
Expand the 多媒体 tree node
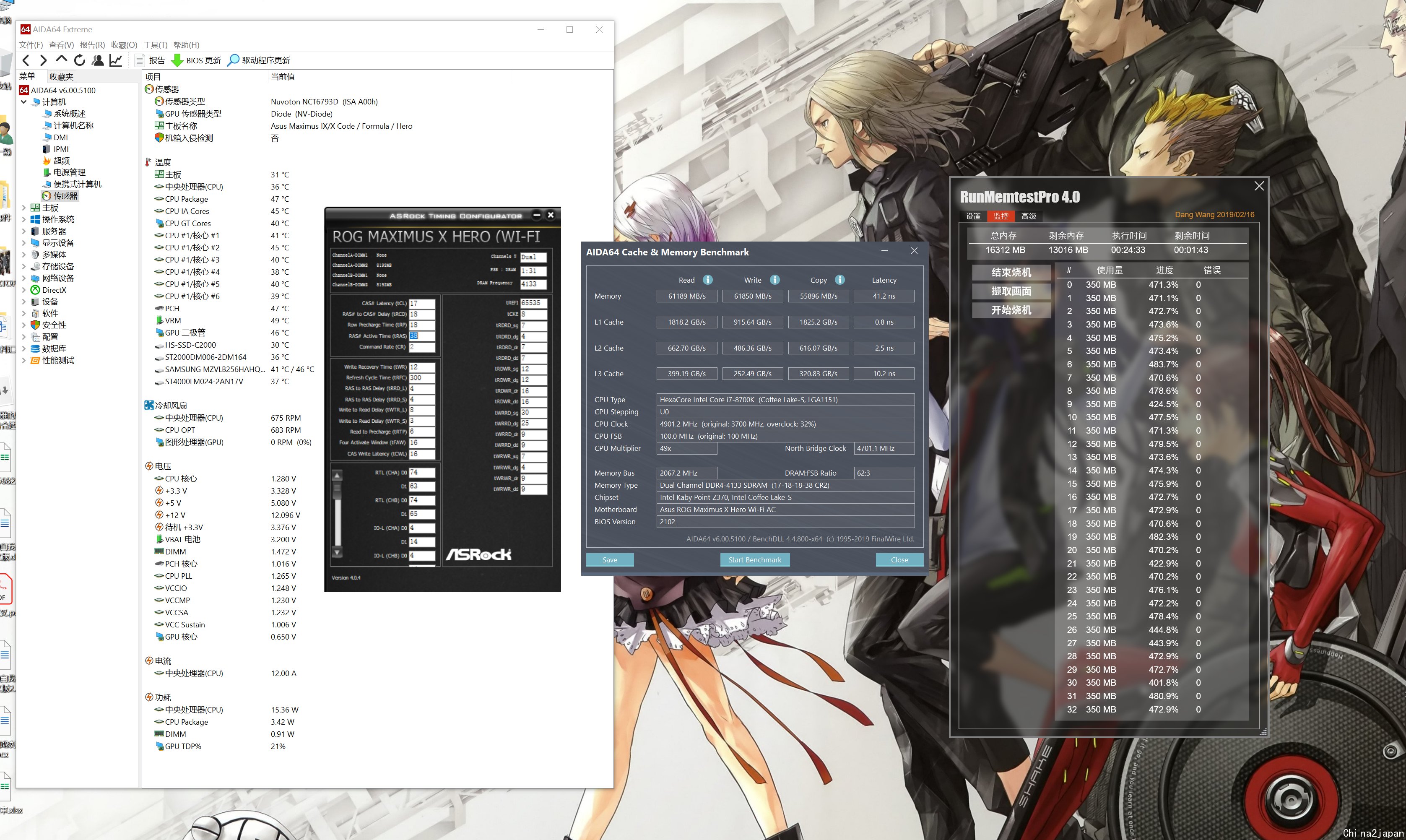[x=24, y=255]
